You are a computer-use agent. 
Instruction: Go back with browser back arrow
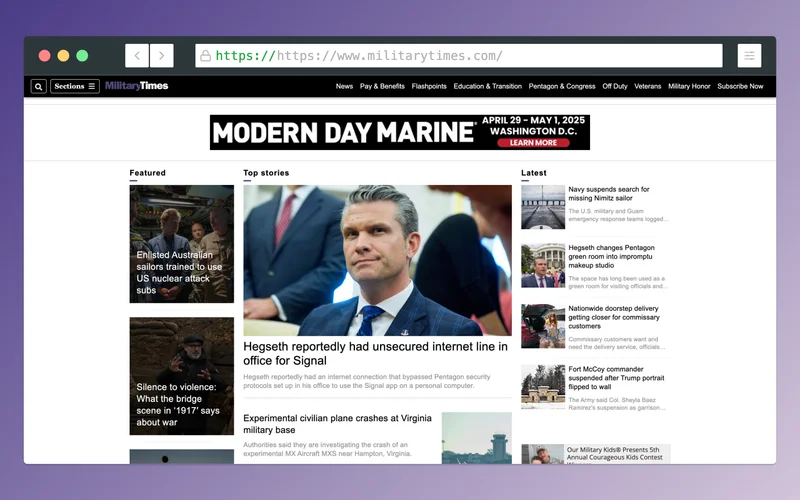pos(137,56)
